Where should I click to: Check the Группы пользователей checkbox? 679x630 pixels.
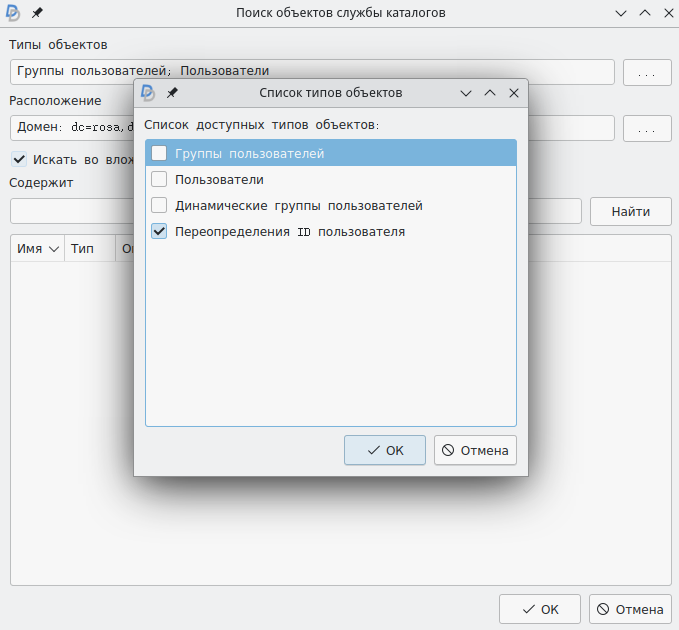159,154
